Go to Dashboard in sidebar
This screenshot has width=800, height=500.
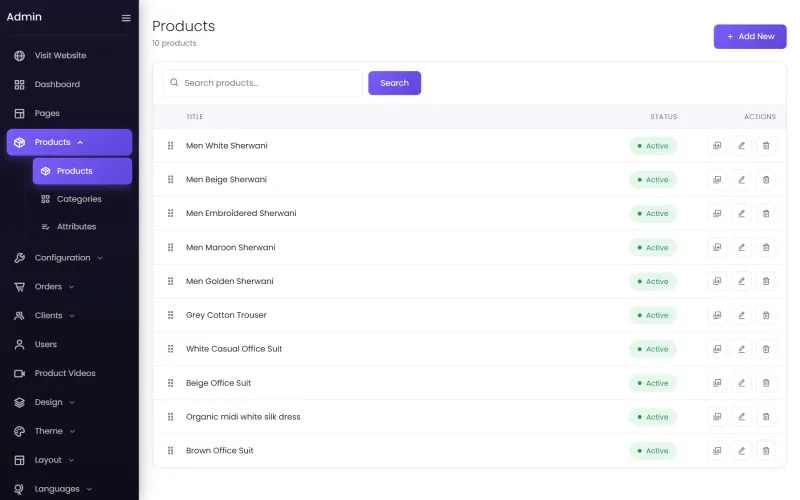pos(69,85)
